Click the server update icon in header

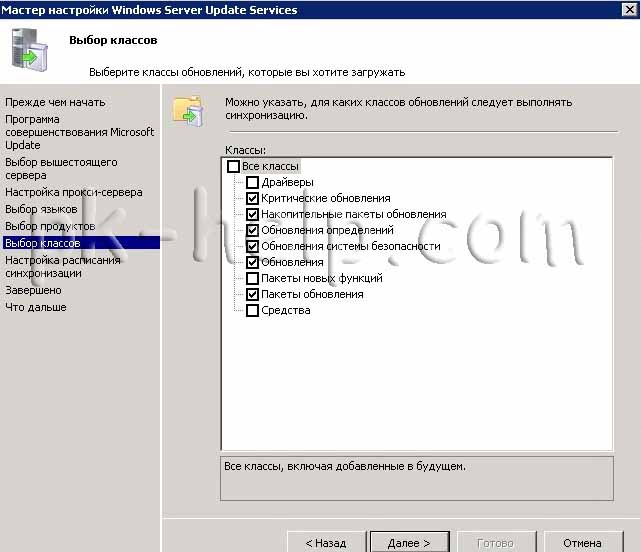29,50
